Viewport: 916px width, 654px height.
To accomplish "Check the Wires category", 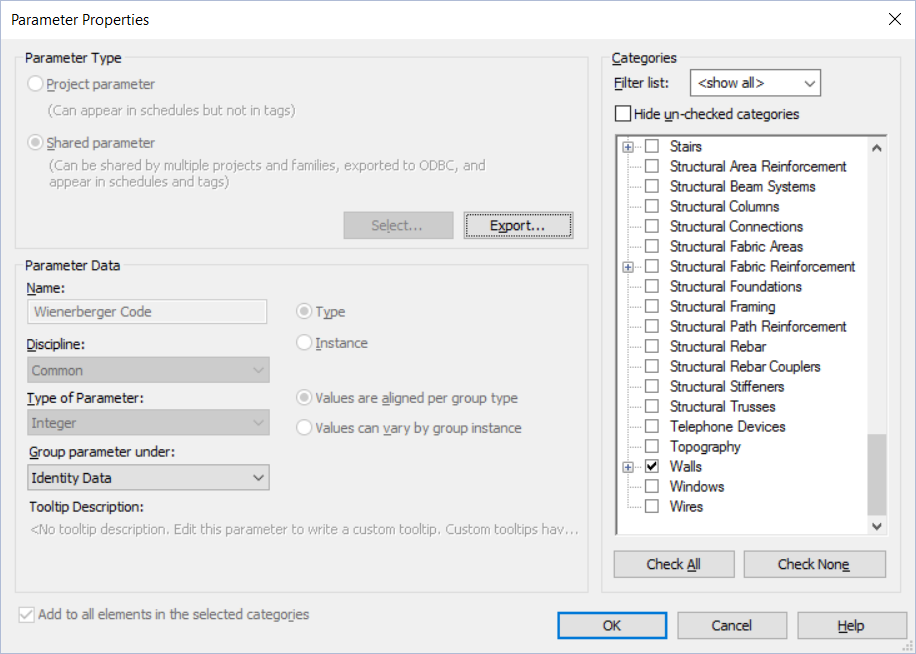I will point(651,506).
